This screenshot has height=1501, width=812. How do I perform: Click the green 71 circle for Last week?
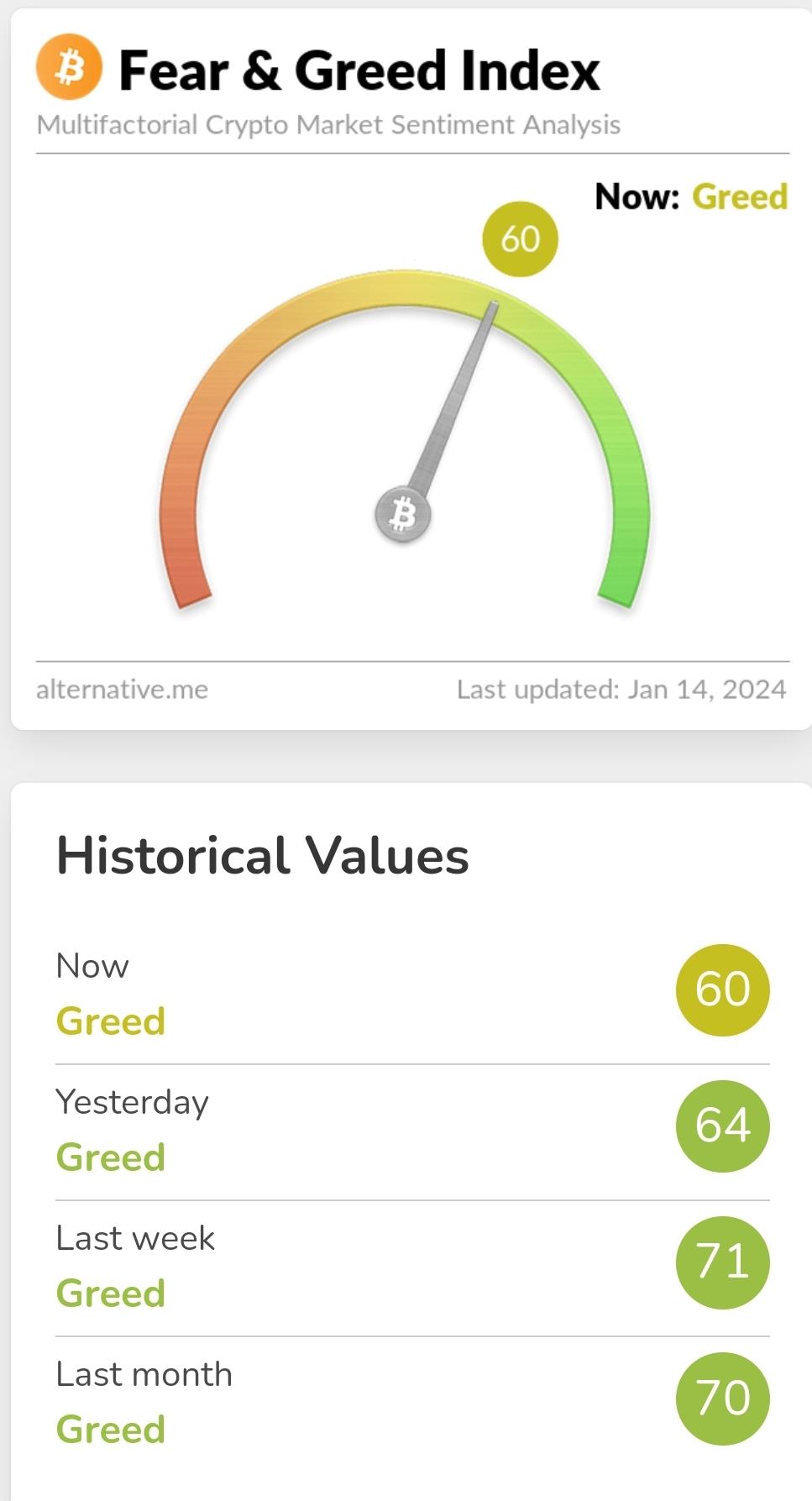tap(722, 1262)
